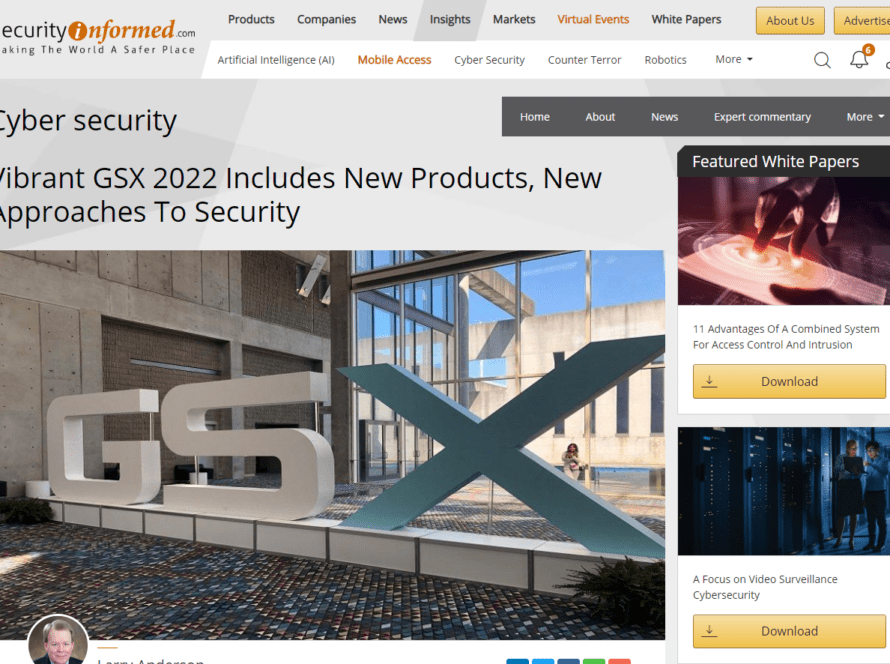The height and width of the screenshot is (664, 890).
Task: Open the Products menu
Action: tap(251, 19)
